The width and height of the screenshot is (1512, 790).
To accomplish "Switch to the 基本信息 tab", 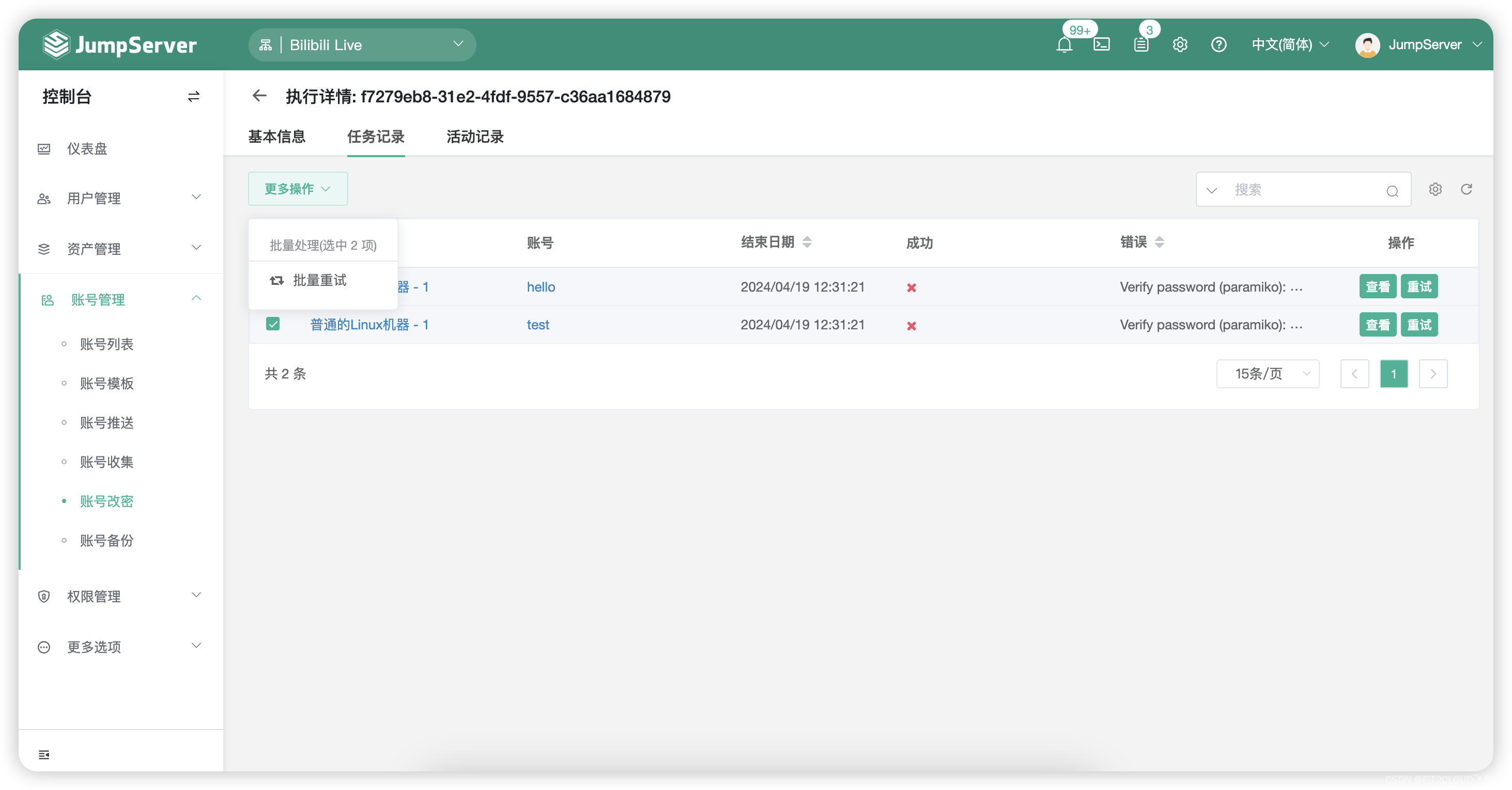I will pyautogui.click(x=276, y=137).
